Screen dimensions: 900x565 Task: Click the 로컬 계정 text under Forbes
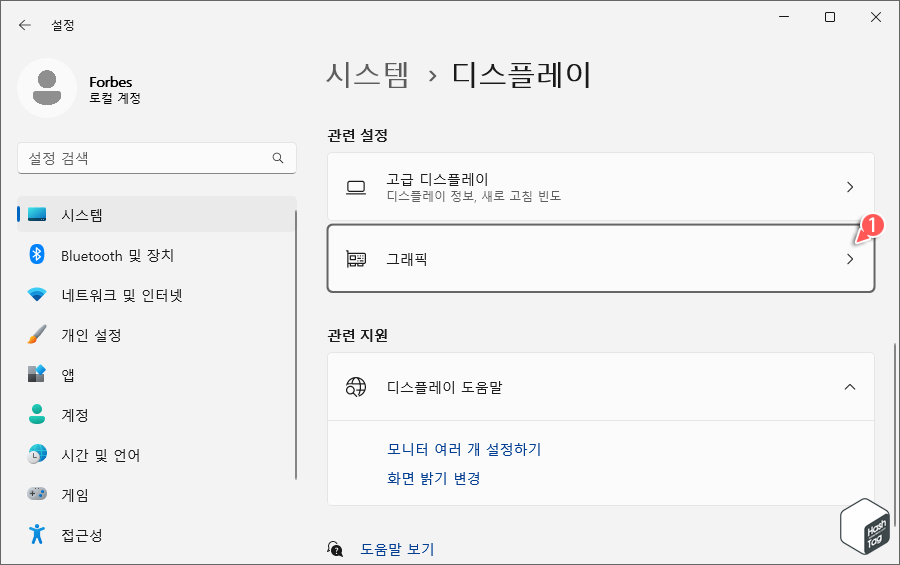115,98
